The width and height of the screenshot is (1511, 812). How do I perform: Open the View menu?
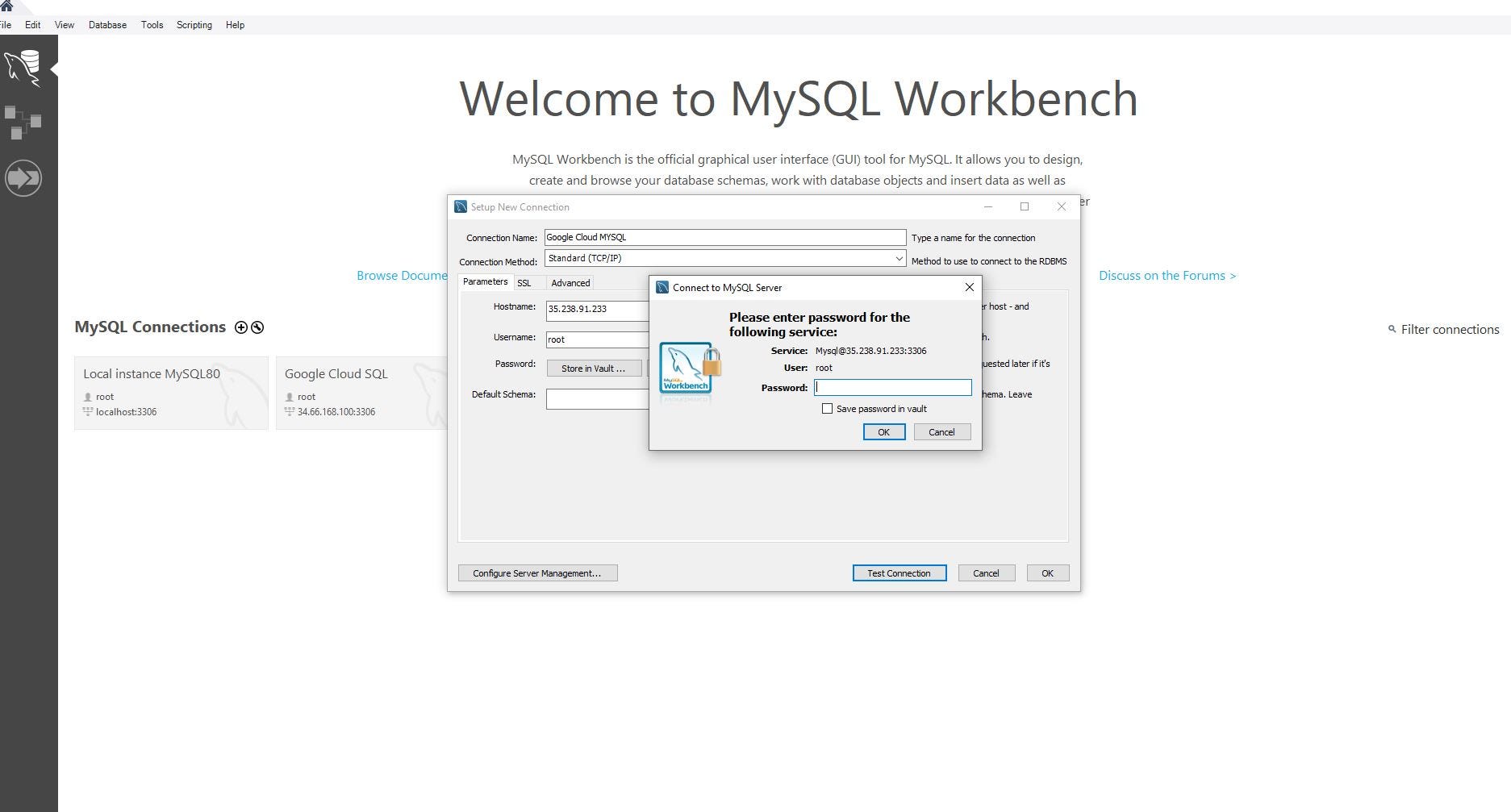tap(65, 25)
